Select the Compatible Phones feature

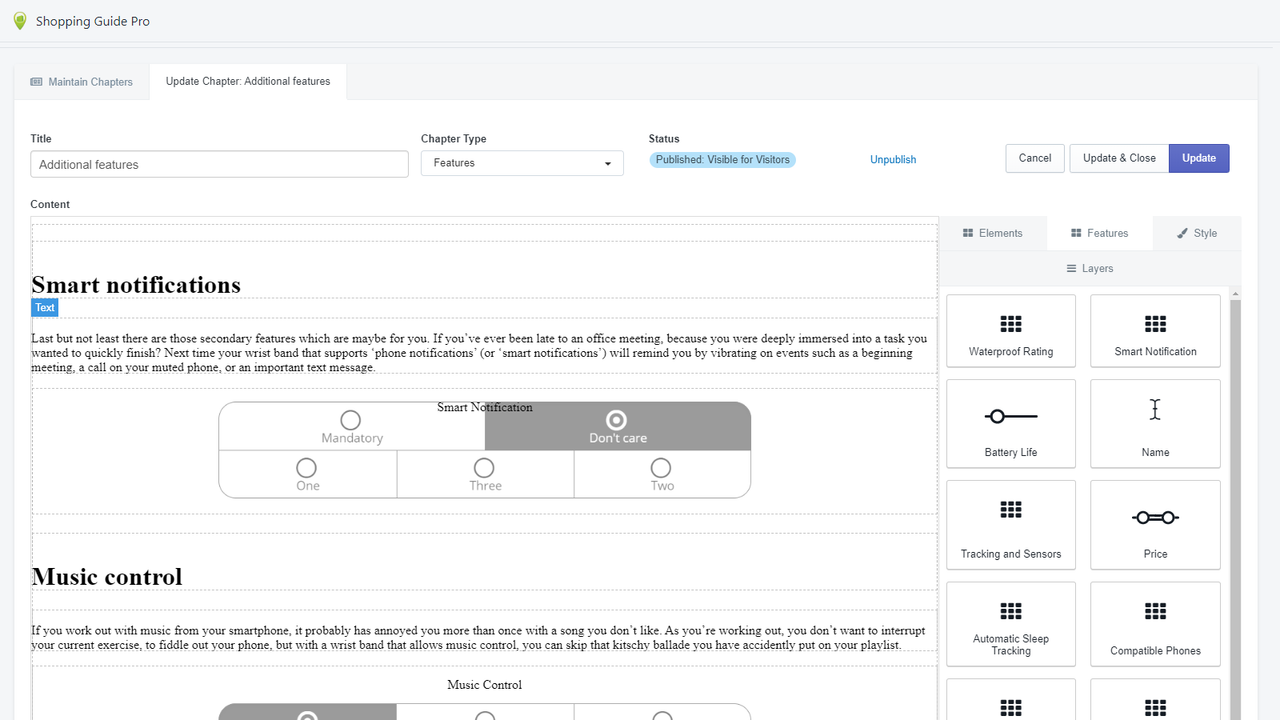[1154, 623]
